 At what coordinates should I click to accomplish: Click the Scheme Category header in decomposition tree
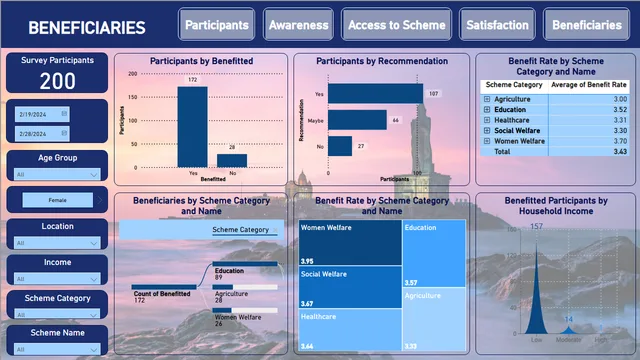pyautogui.click(x=240, y=230)
